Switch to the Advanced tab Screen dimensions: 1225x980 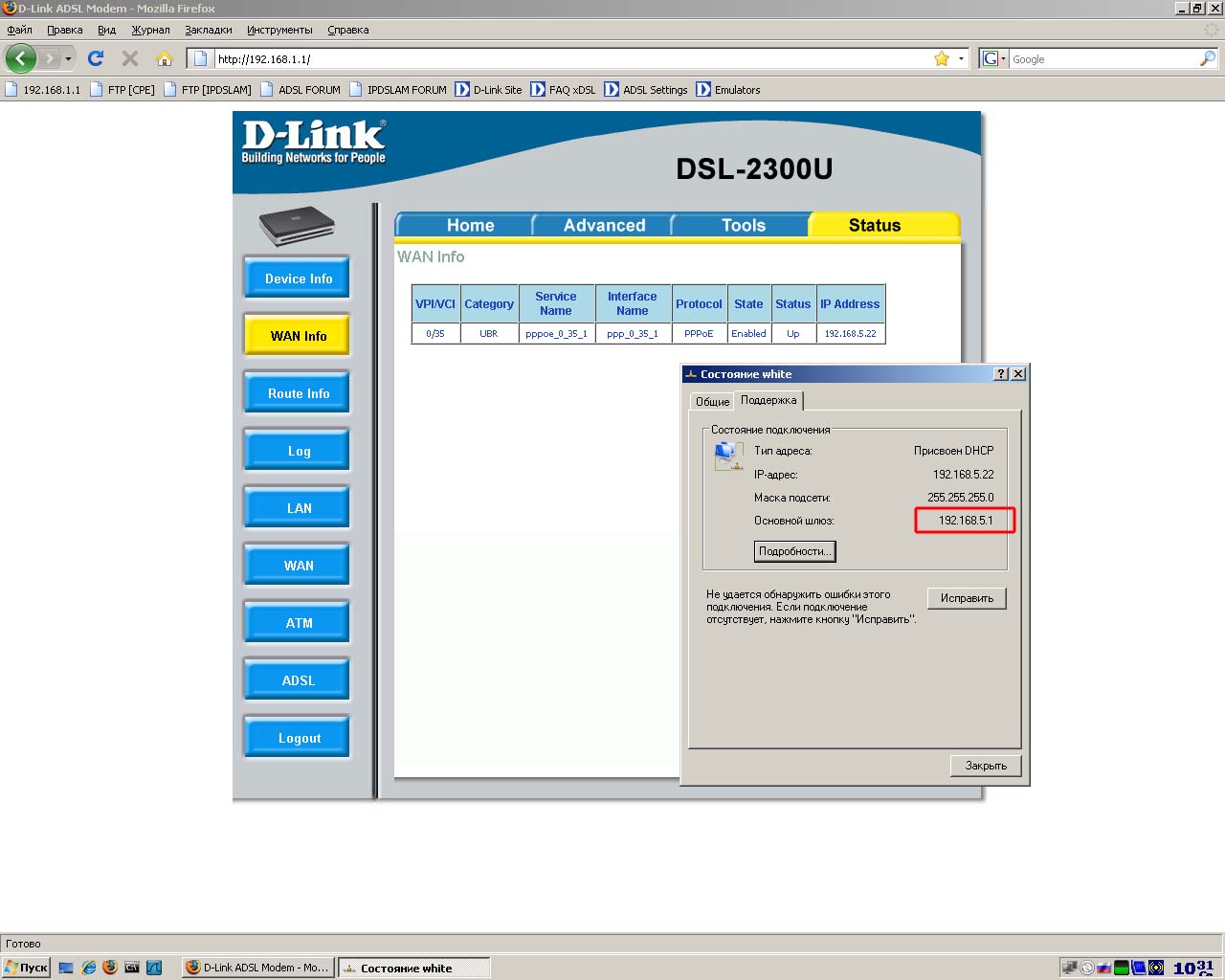603,225
